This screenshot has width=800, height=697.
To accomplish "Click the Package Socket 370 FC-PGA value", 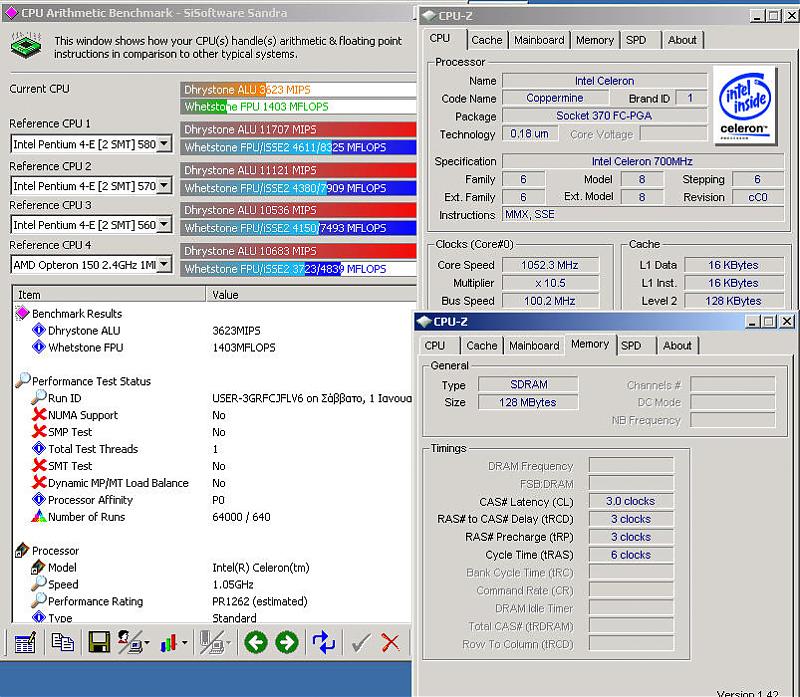I will click(605, 116).
